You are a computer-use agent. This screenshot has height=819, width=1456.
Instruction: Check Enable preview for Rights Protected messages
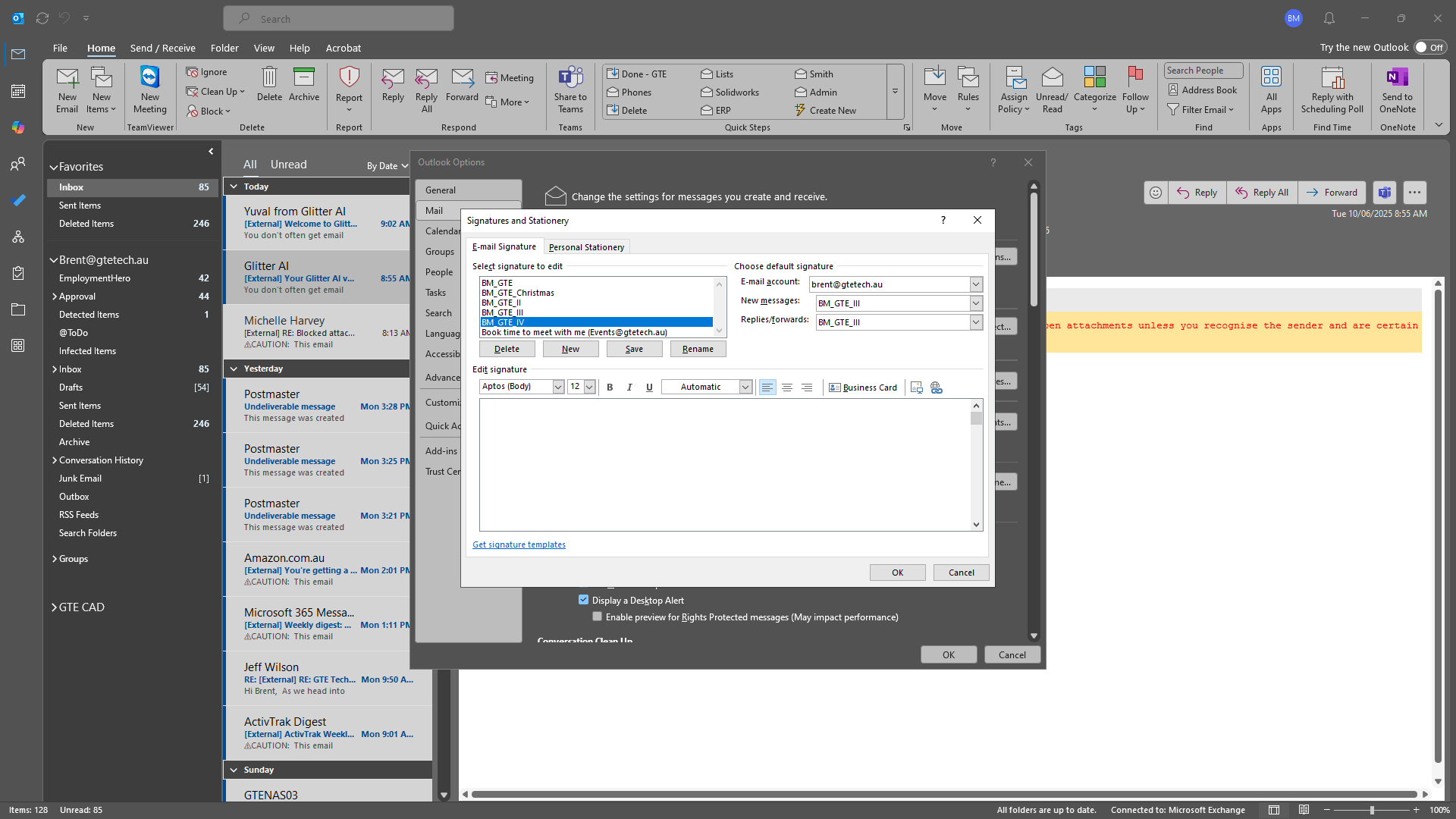[598, 617]
